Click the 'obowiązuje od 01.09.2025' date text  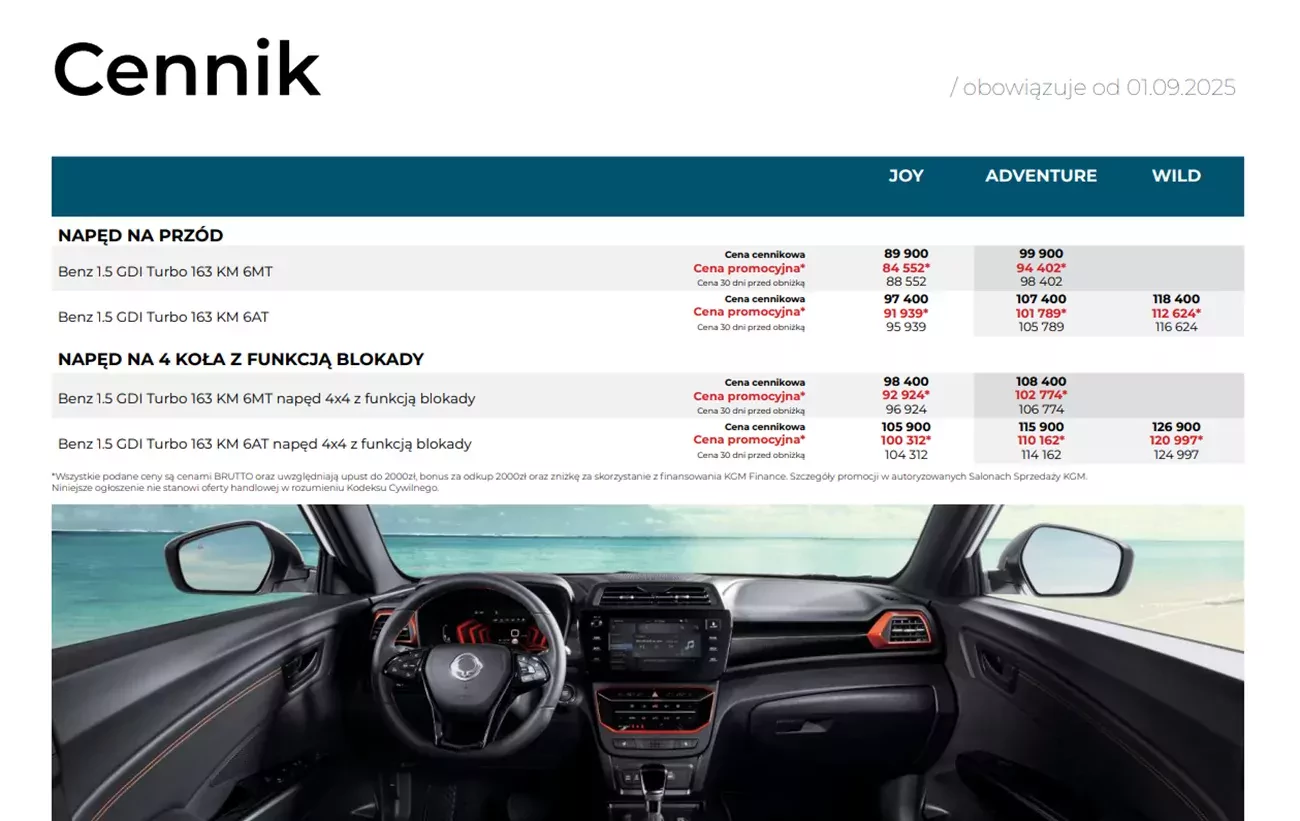click(1093, 88)
